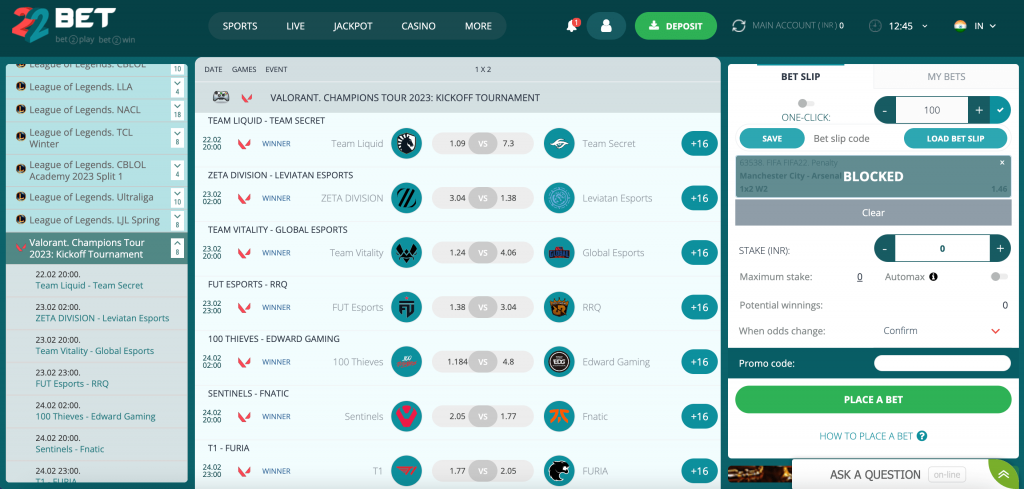
Task: Click the India flag icon
Action: pyautogui.click(x=959, y=26)
